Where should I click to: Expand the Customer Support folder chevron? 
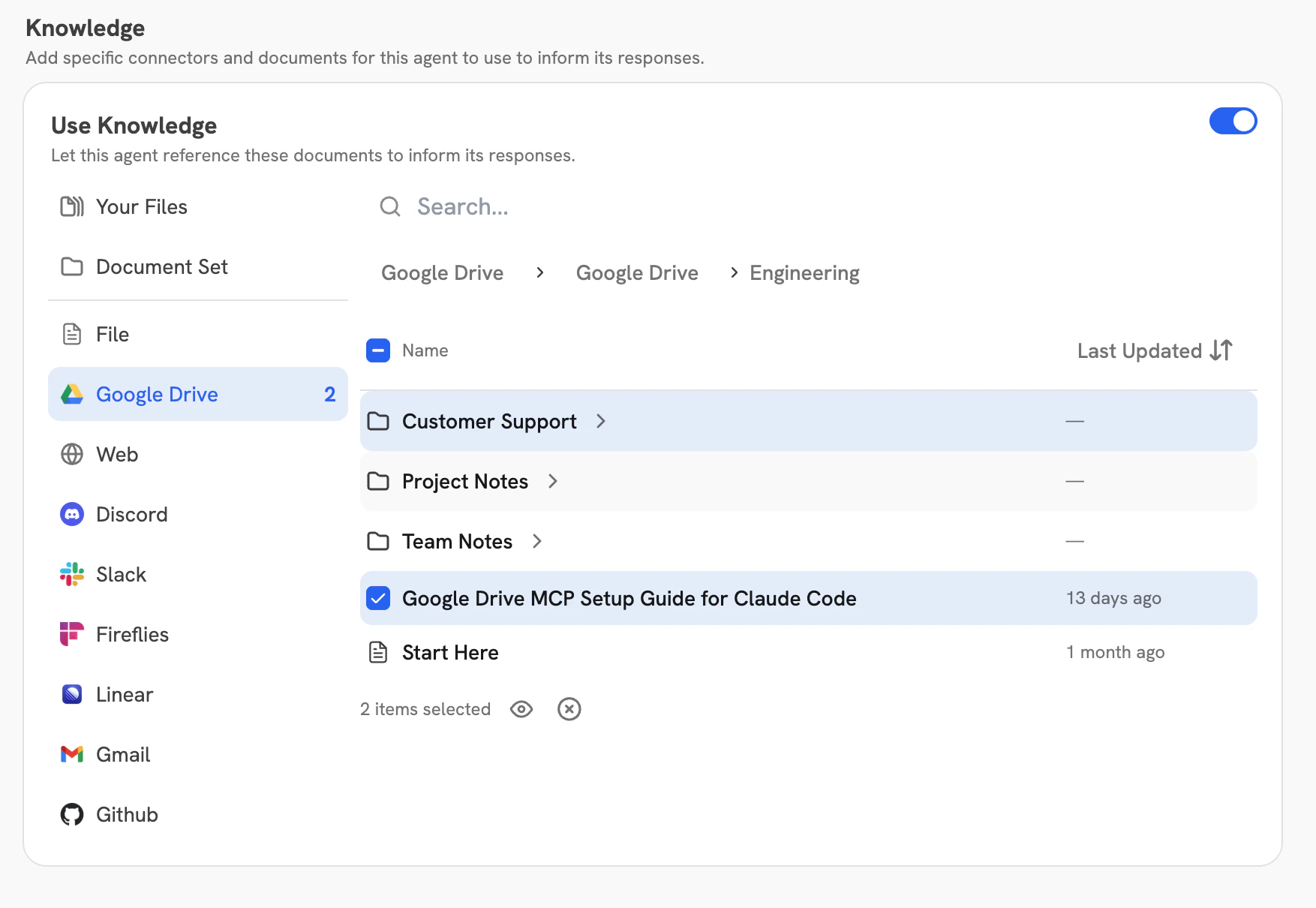(x=601, y=422)
